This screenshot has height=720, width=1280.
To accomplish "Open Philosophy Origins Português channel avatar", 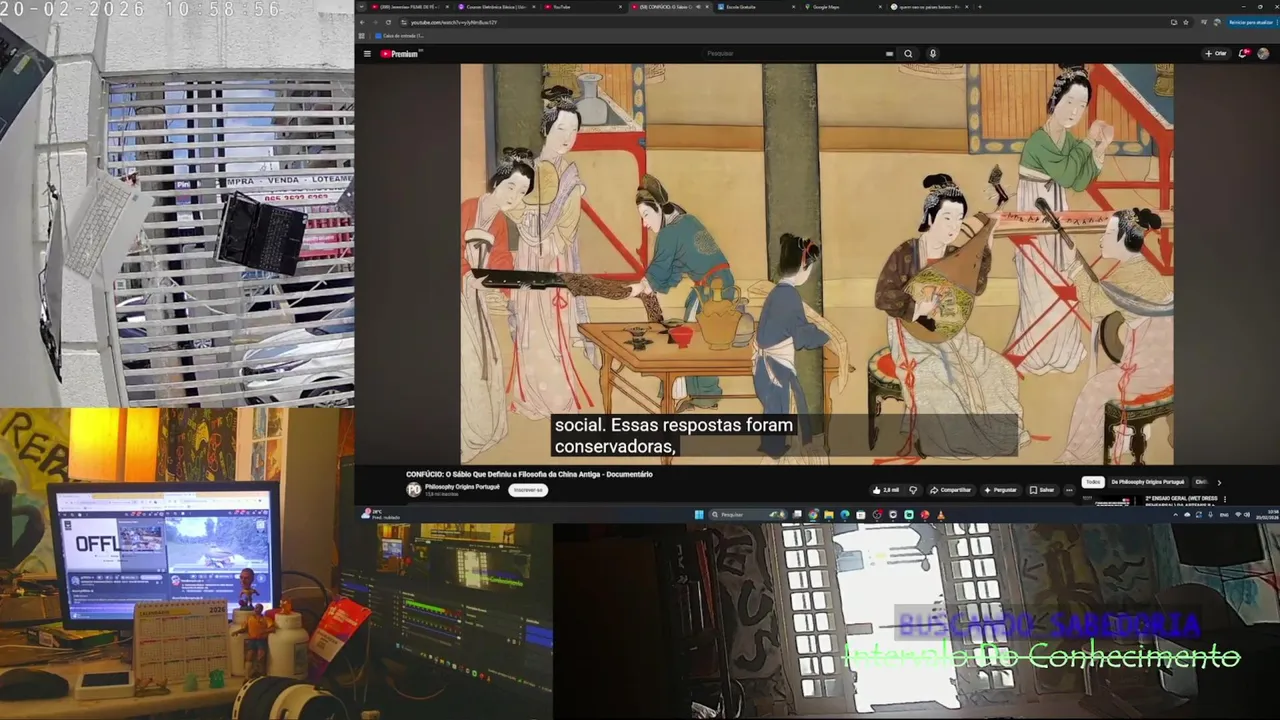I will click(x=414, y=489).
